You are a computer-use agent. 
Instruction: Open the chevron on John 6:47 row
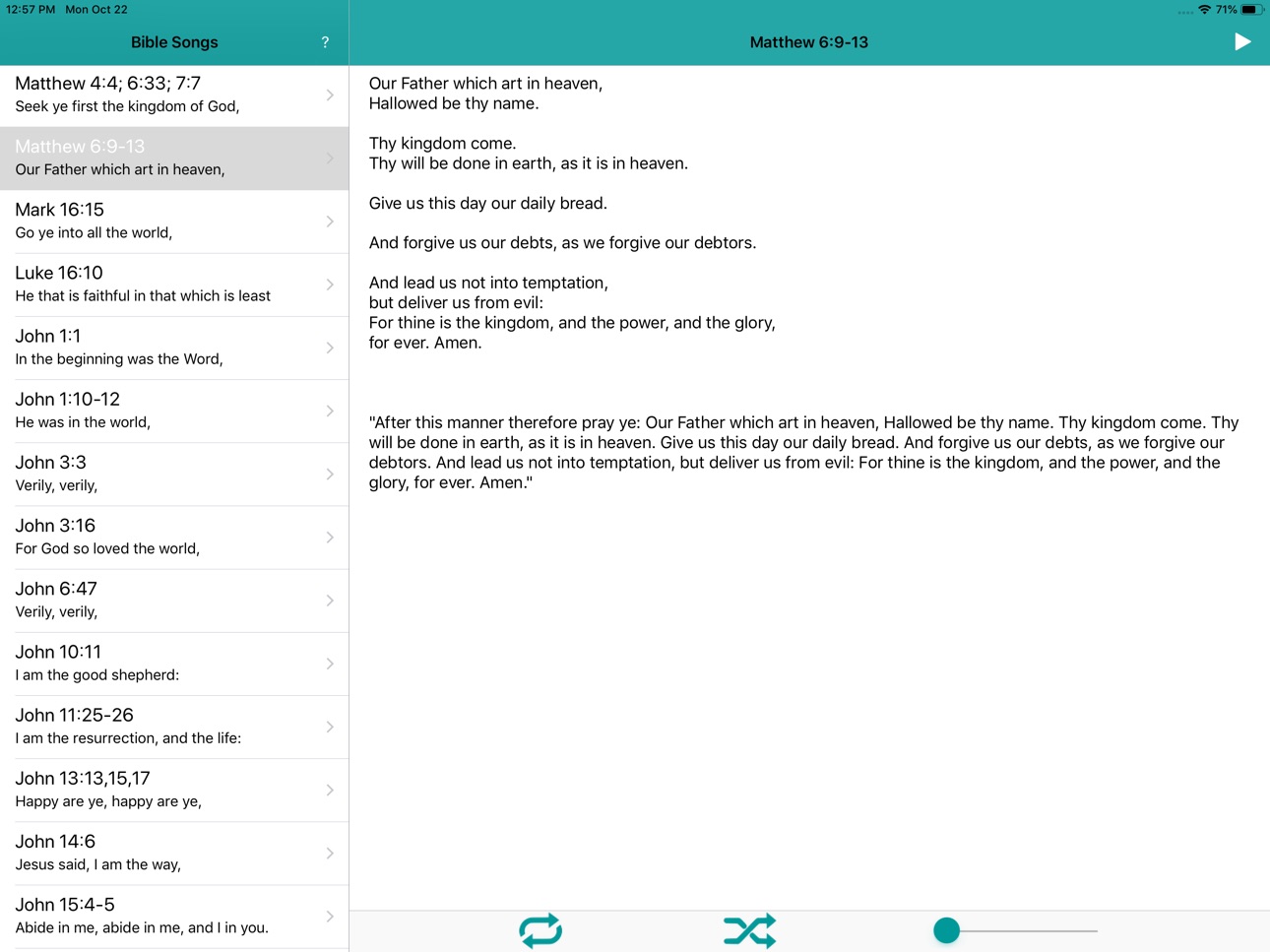point(330,601)
